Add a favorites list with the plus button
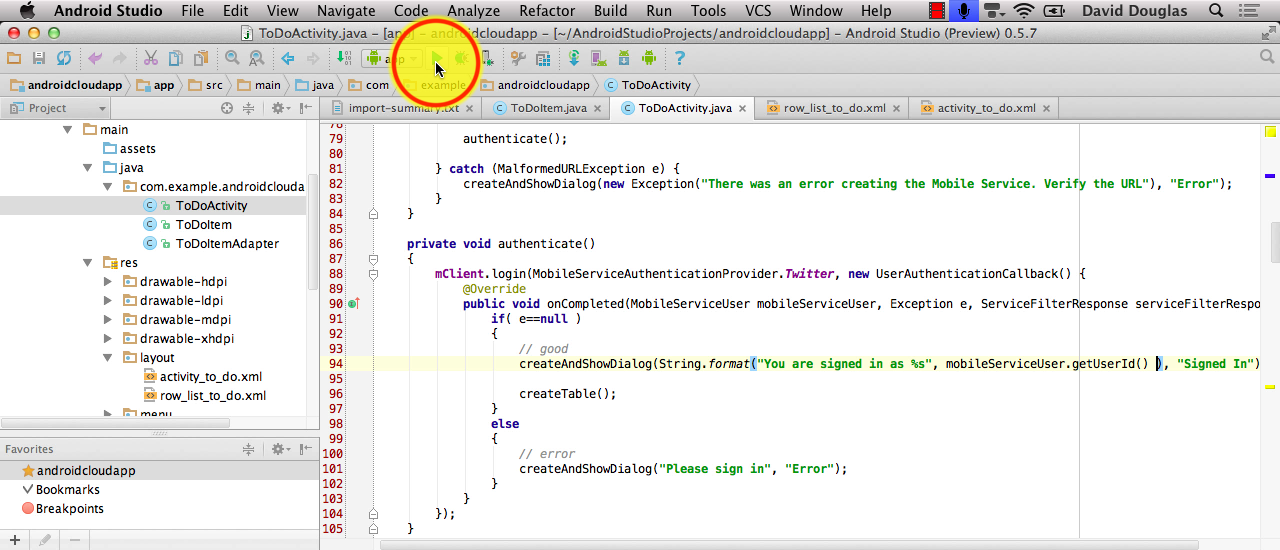 pyautogui.click(x=15, y=540)
